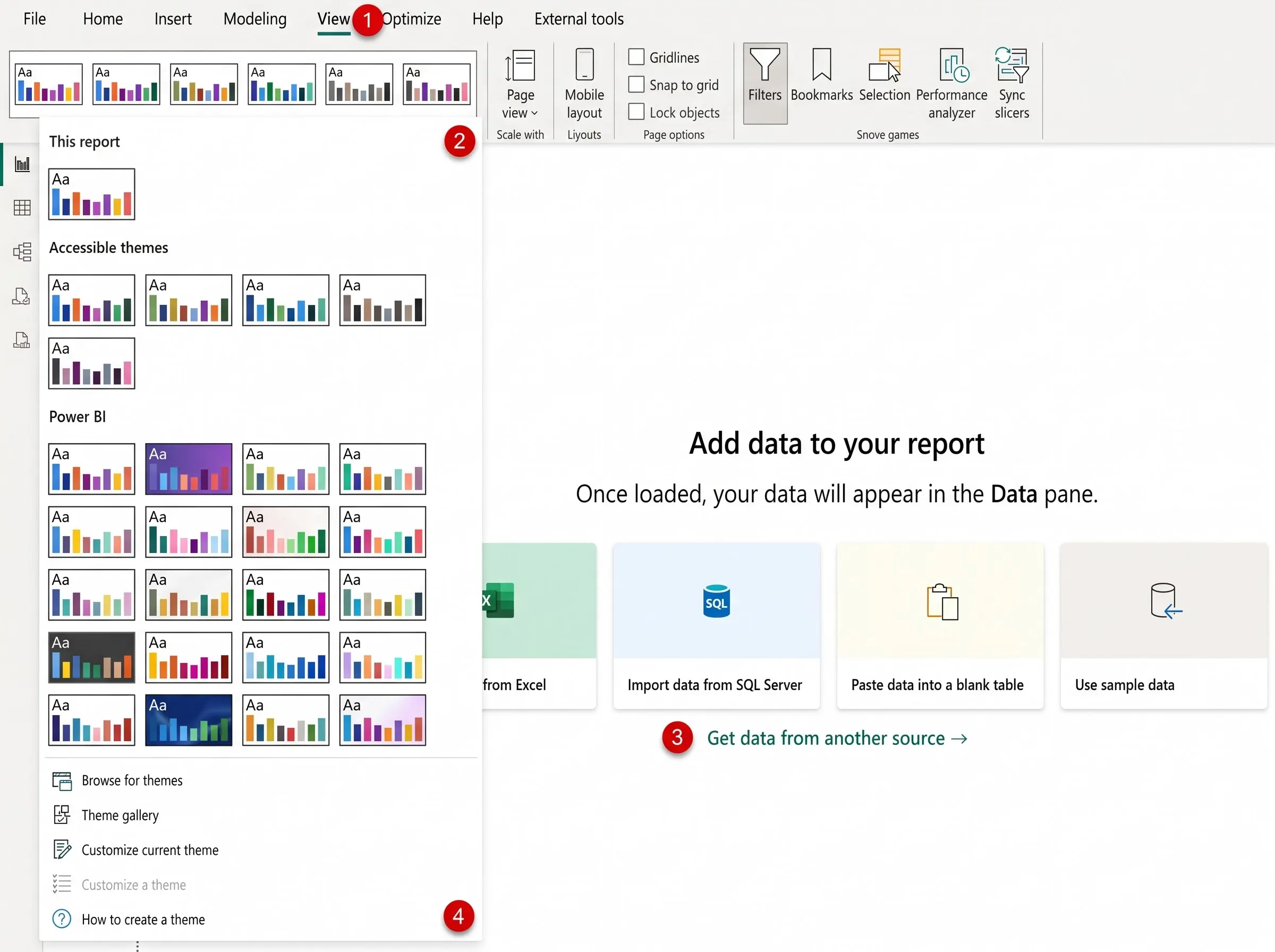Check the Lock objects option
The height and width of the screenshot is (952, 1275).
pos(636,113)
